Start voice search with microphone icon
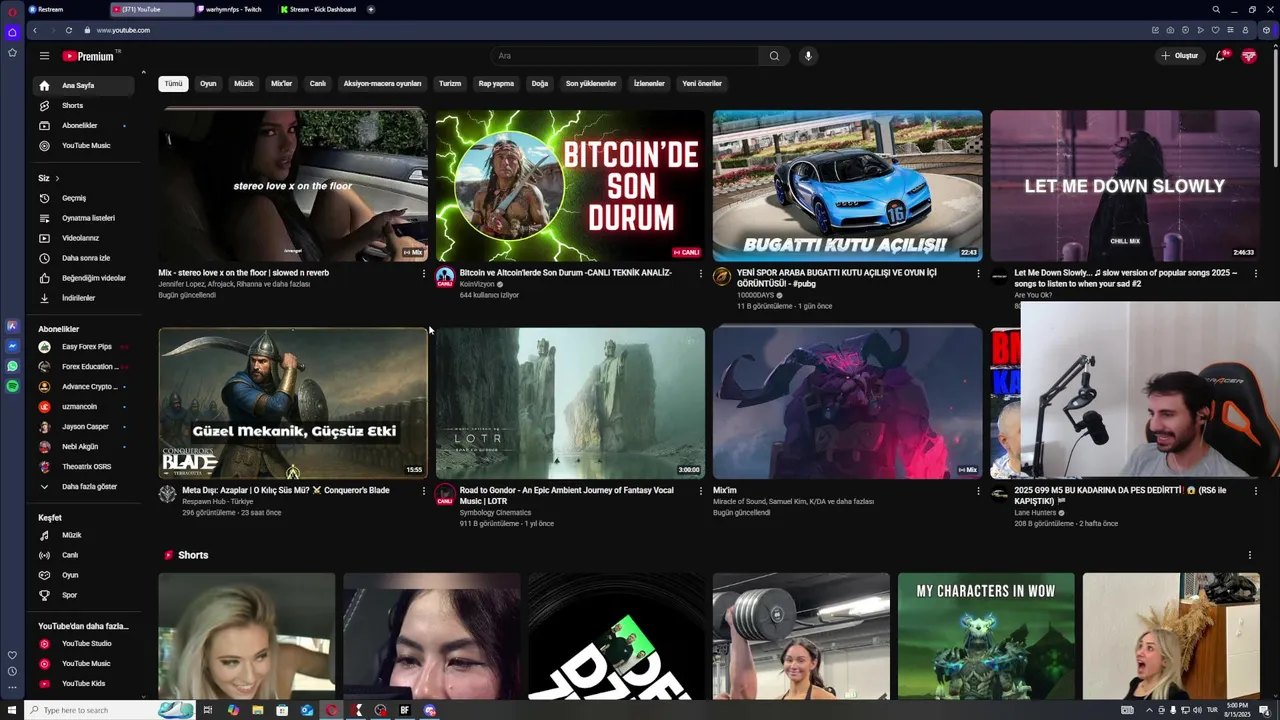The height and width of the screenshot is (720, 1280). pyautogui.click(x=808, y=56)
